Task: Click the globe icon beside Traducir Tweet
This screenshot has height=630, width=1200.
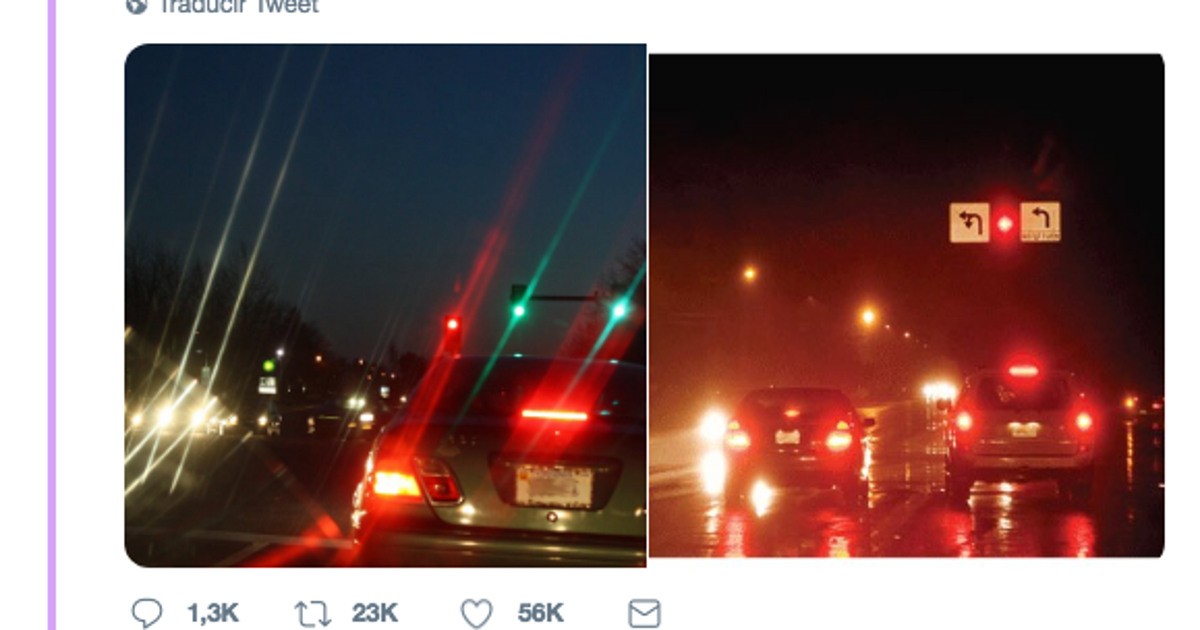Action: 136,6
